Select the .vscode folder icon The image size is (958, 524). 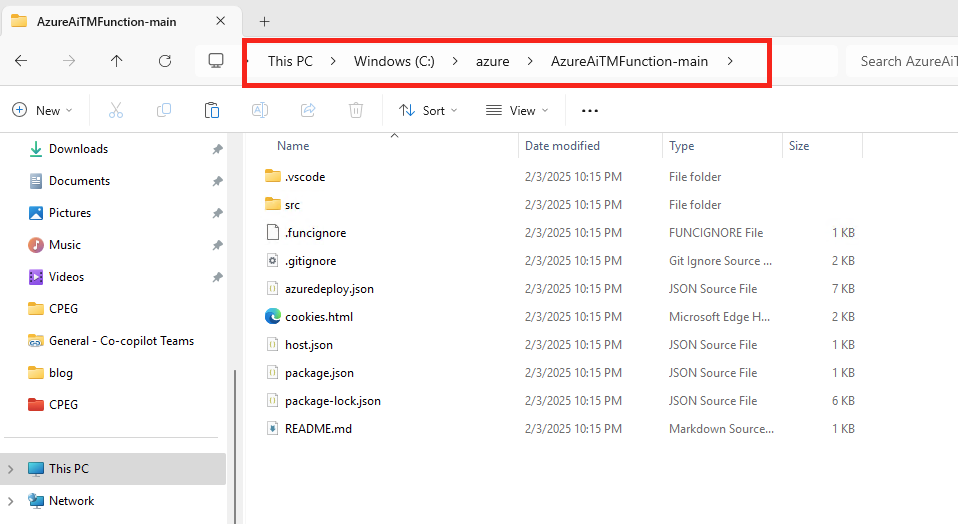pos(272,176)
